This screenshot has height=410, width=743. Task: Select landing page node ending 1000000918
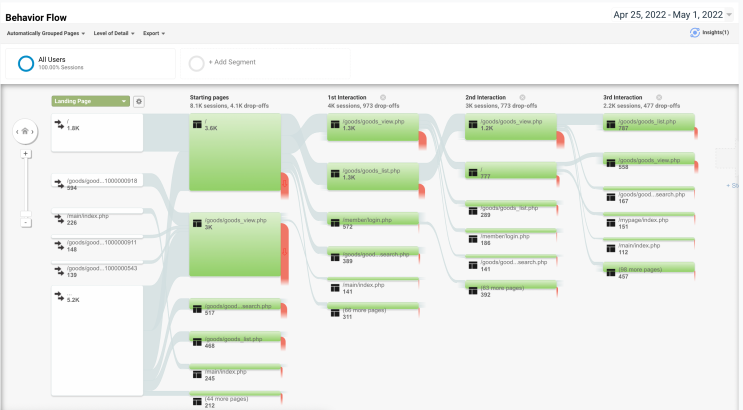click(97, 181)
